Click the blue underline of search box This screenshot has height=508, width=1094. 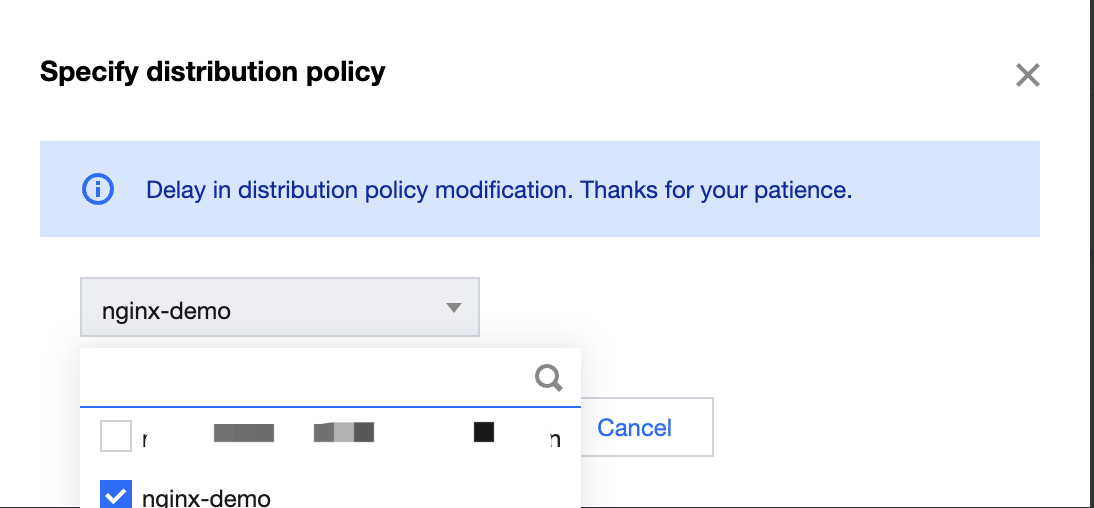(330, 406)
